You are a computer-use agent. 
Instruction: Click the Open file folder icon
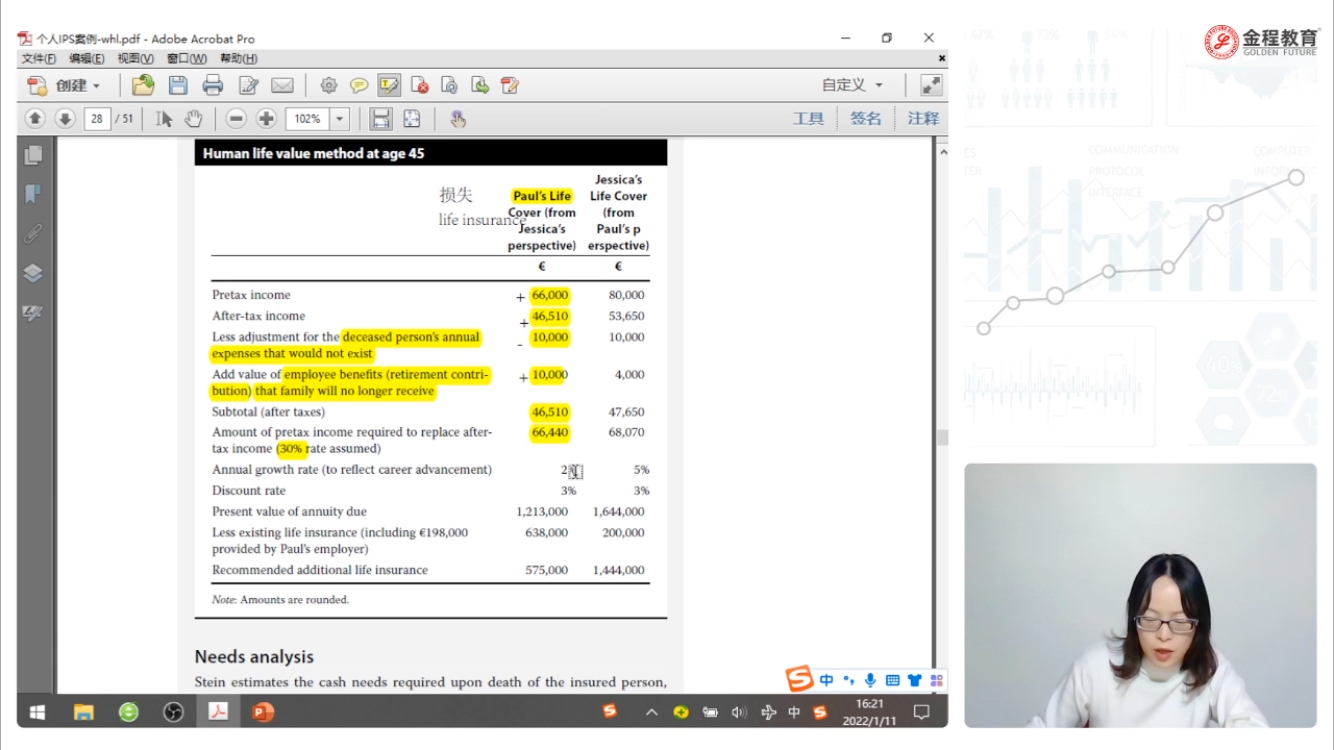coord(143,85)
